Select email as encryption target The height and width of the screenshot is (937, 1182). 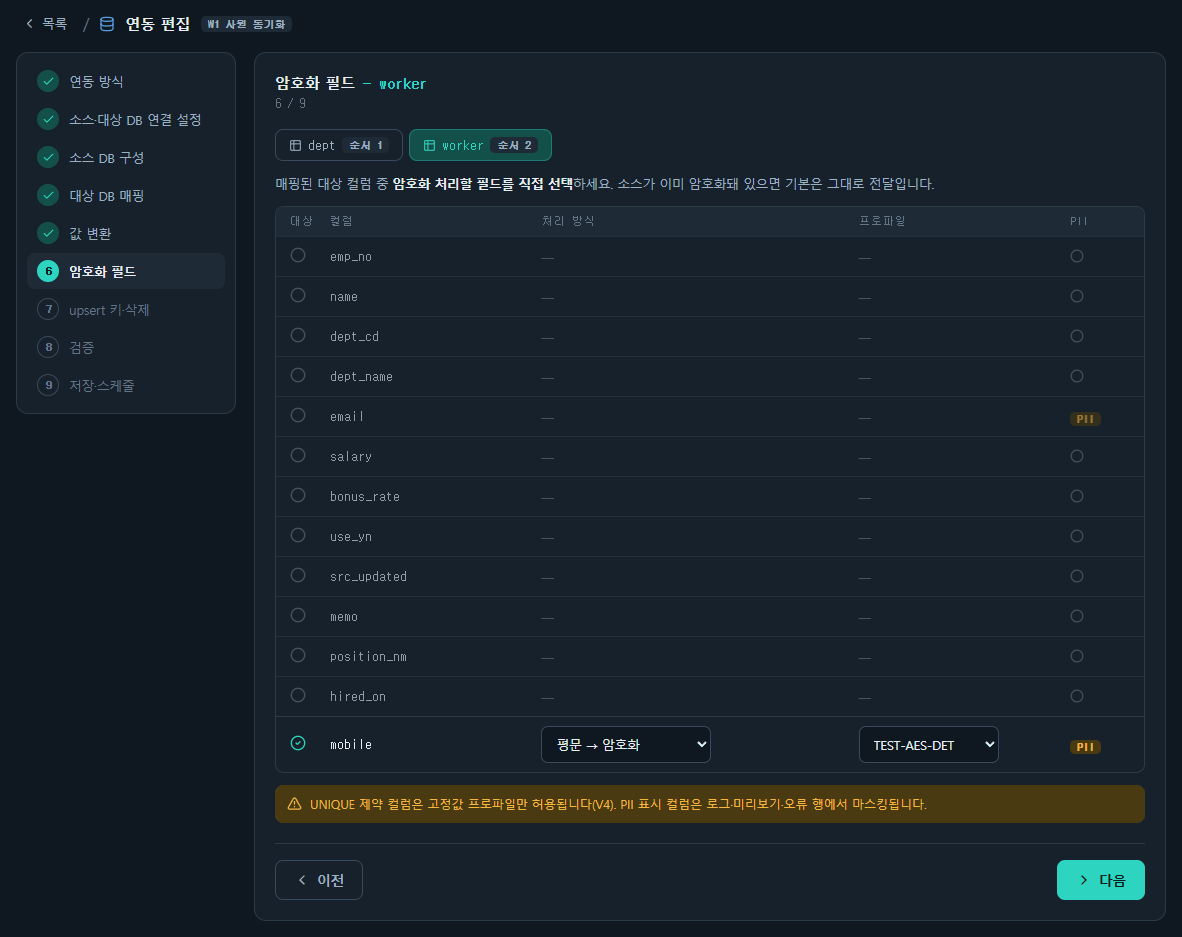[298, 415]
